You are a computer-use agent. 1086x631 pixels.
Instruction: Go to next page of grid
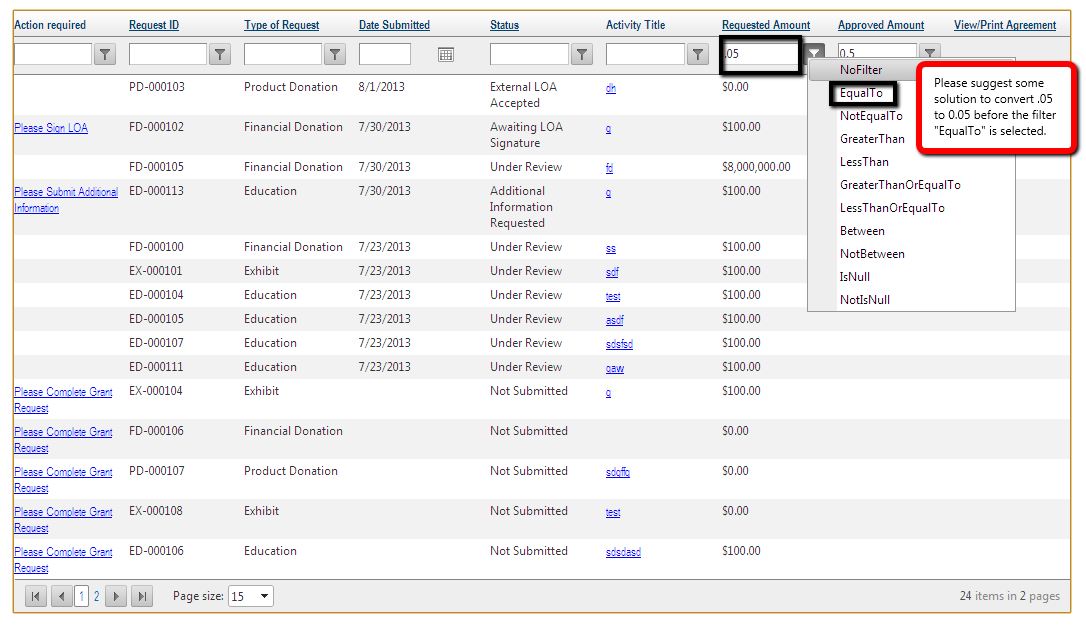[116, 596]
